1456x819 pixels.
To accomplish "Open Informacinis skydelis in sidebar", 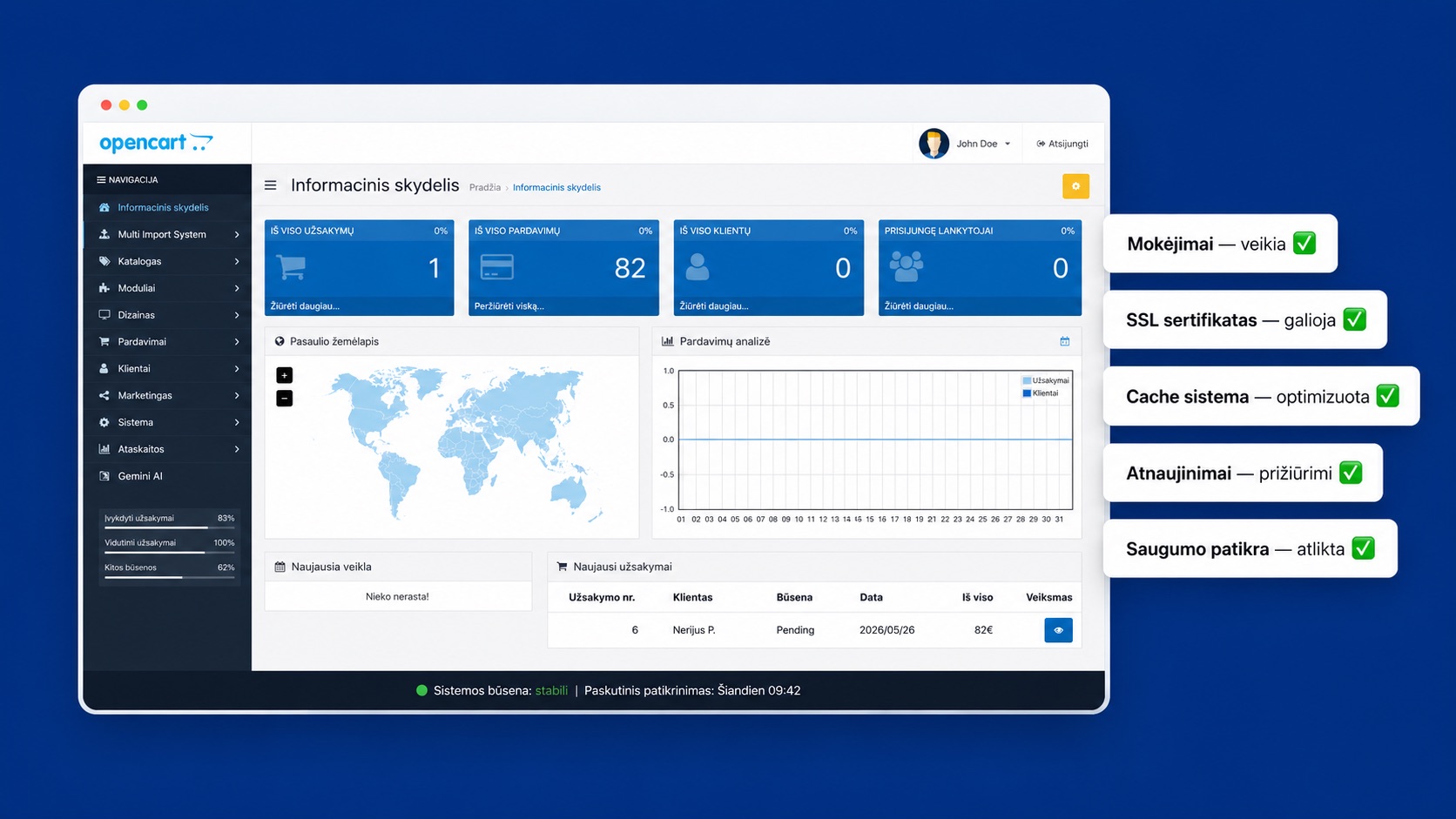I will 168,207.
